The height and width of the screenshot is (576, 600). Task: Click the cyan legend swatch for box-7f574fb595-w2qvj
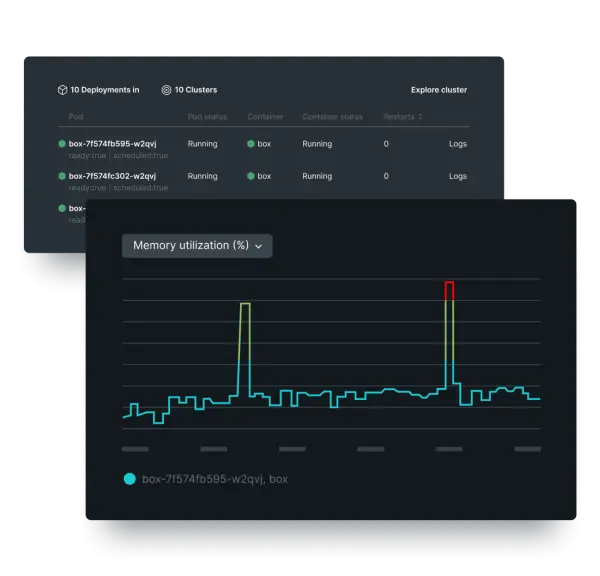130,479
